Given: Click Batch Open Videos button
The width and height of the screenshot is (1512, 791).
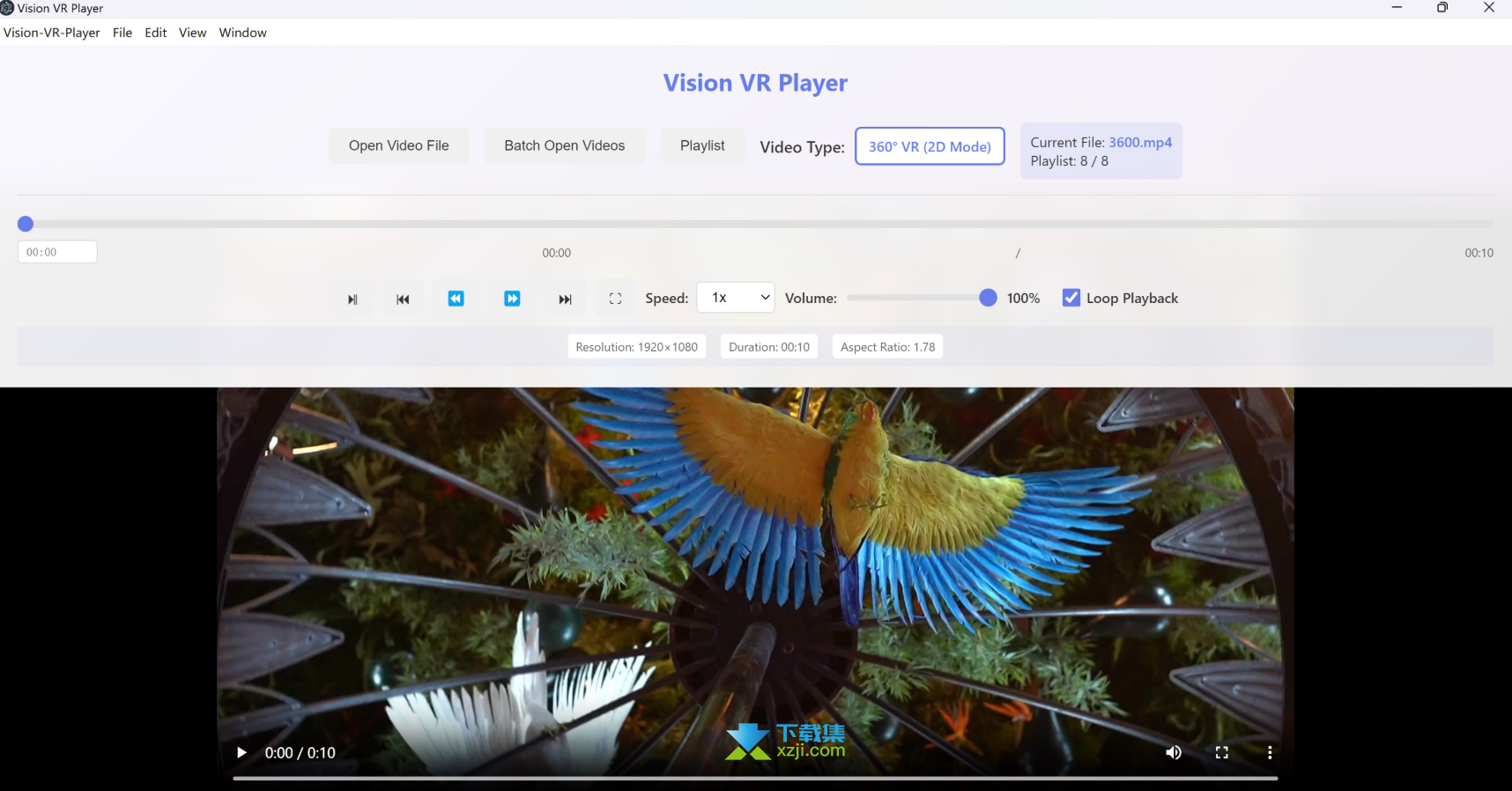Looking at the screenshot, I should tap(565, 145).
